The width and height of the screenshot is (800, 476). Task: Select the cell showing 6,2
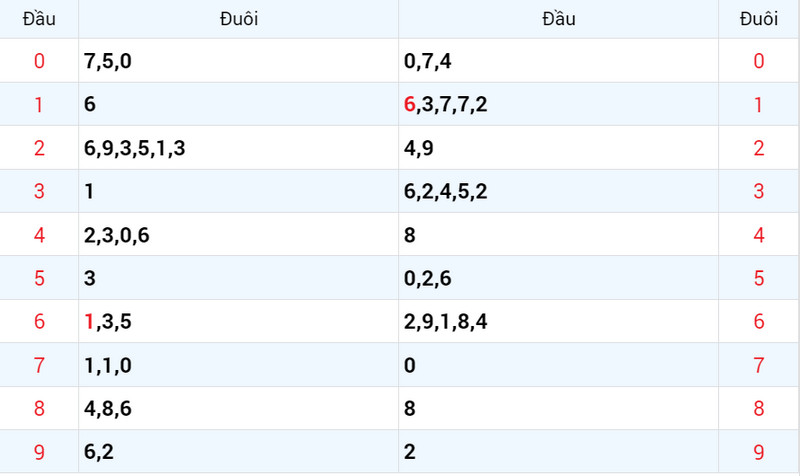point(238,452)
